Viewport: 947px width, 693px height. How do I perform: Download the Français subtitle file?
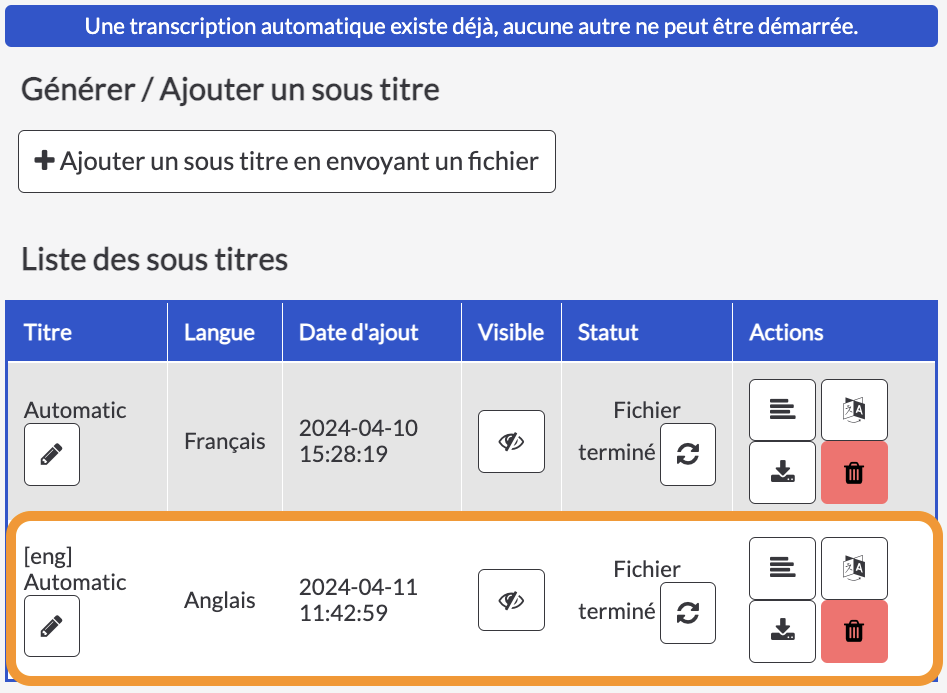coord(782,472)
